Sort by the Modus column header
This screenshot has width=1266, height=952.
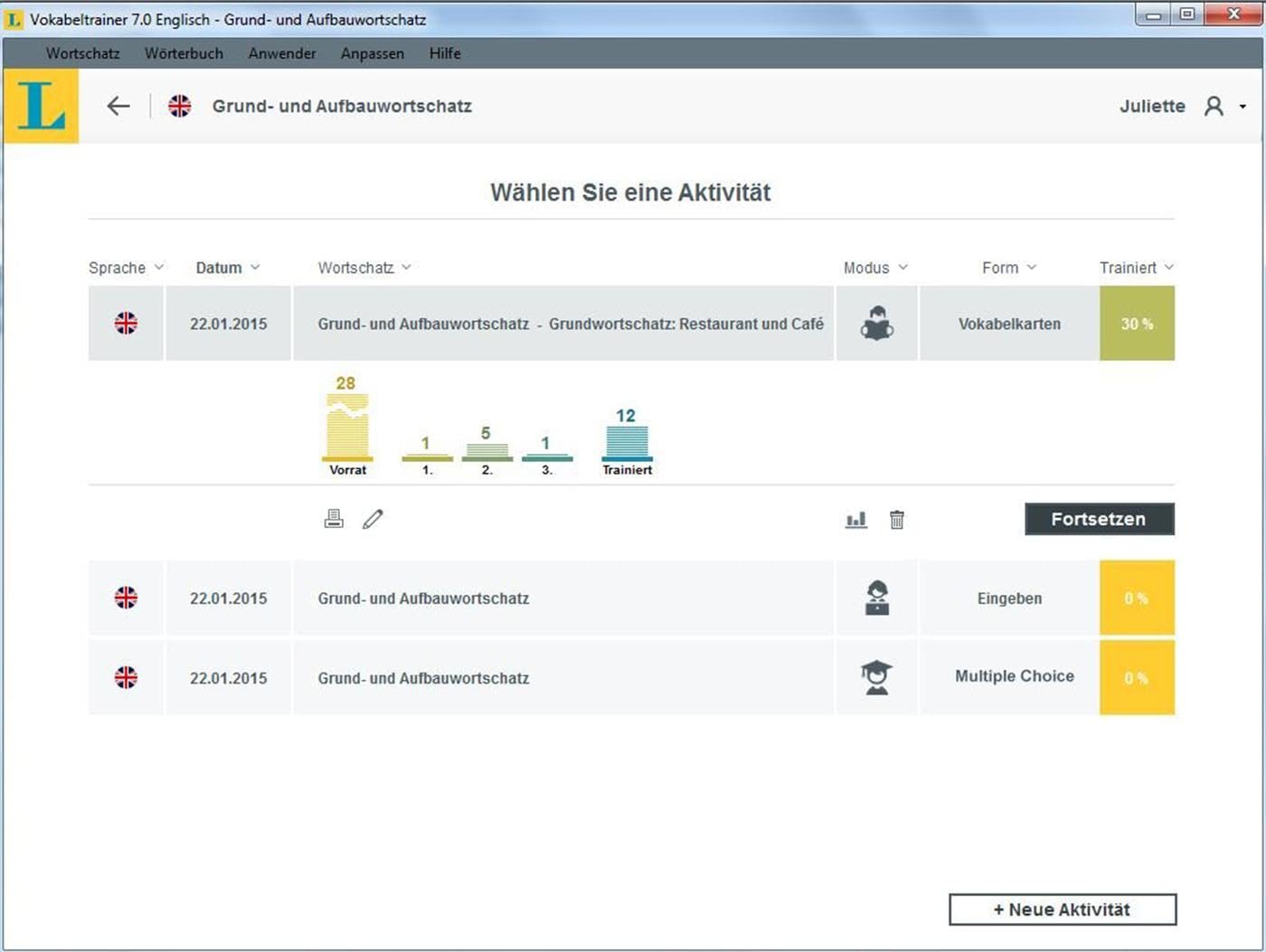tap(875, 268)
